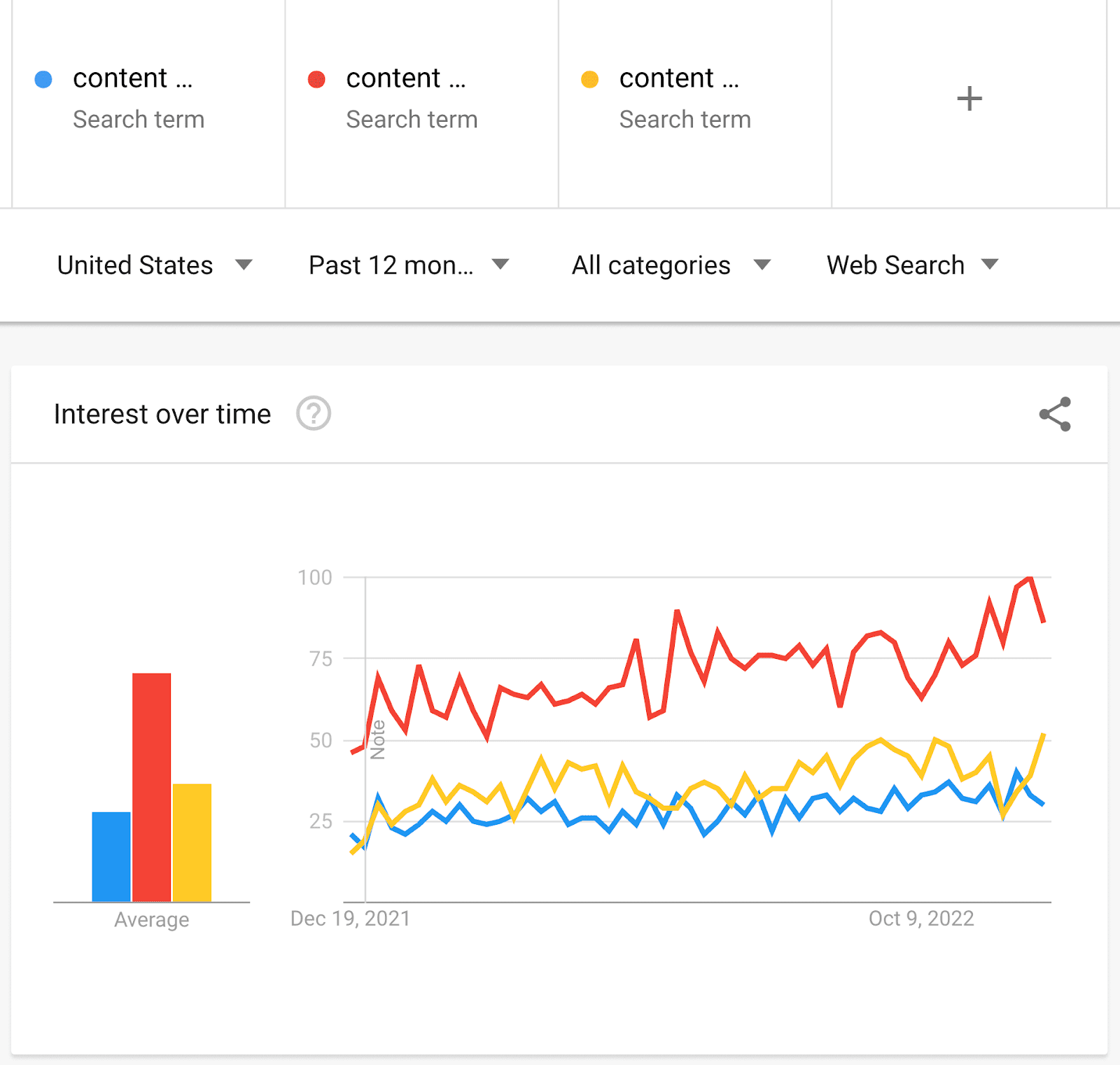Click the Oct 9, 2022 date label
1120x1065 pixels.
(921, 918)
